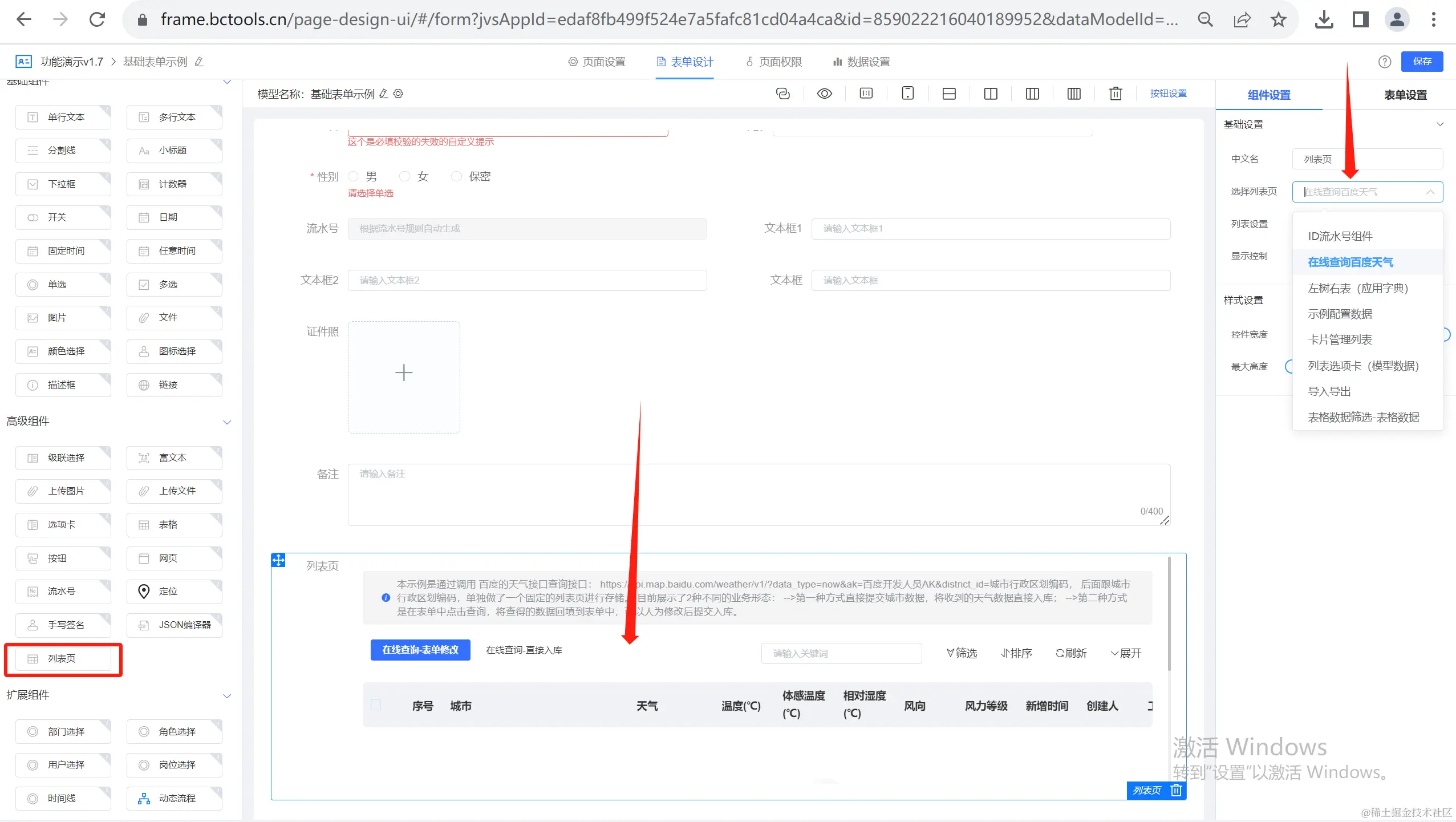Click the blue 保存 button
Viewport: 1456px width, 822px height.
1421,62
